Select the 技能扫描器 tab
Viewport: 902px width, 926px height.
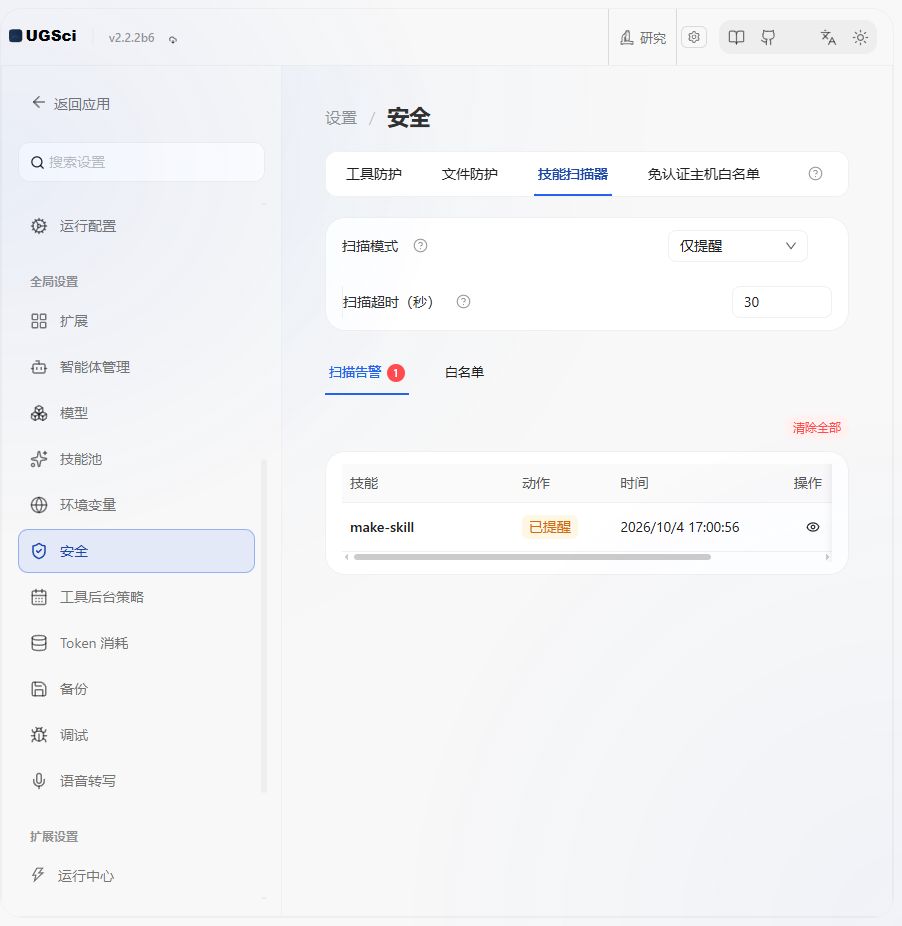[x=572, y=174]
